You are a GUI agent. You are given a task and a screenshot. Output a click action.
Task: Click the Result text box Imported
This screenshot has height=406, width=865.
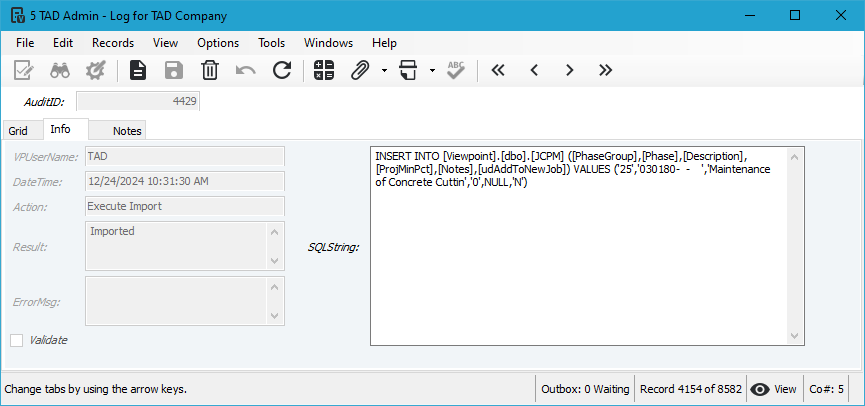click(185, 246)
